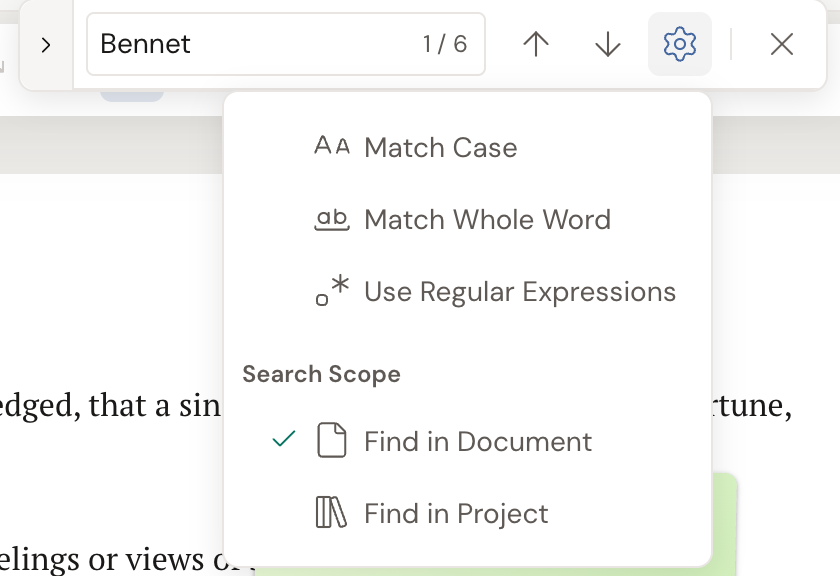Close the search options gear menu
This screenshot has height=576, width=840.
[x=680, y=44]
